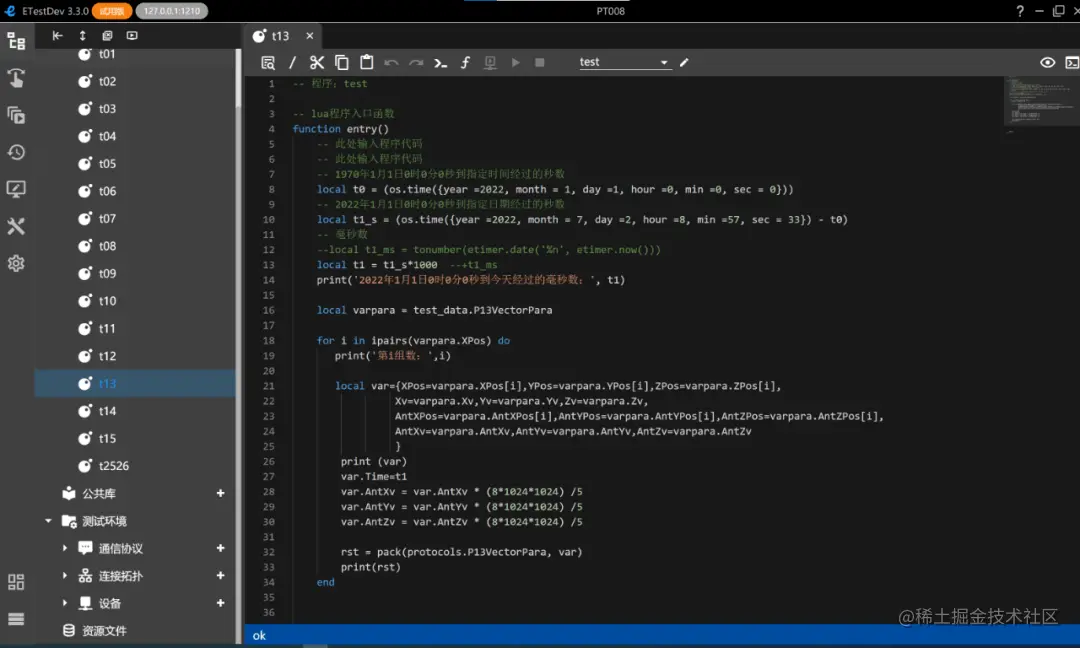
Task: Click the scissors cut icon in editor toolbar
Action: (x=317, y=62)
